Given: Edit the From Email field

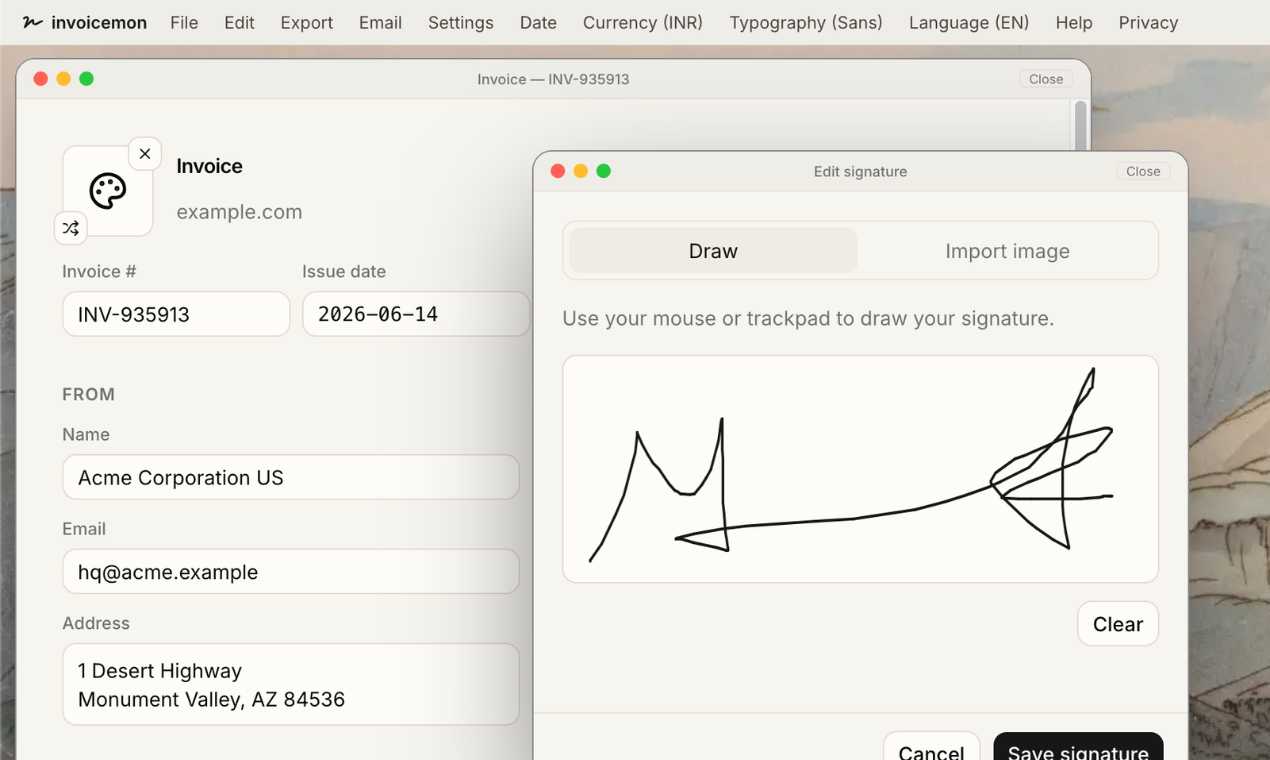Looking at the screenshot, I should (291, 572).
